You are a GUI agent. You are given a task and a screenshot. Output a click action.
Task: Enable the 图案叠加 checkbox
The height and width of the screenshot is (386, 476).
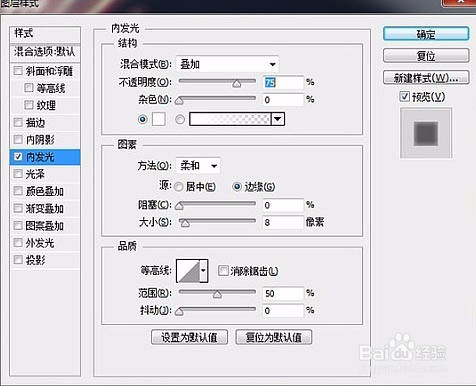click(x=18, y=226)
